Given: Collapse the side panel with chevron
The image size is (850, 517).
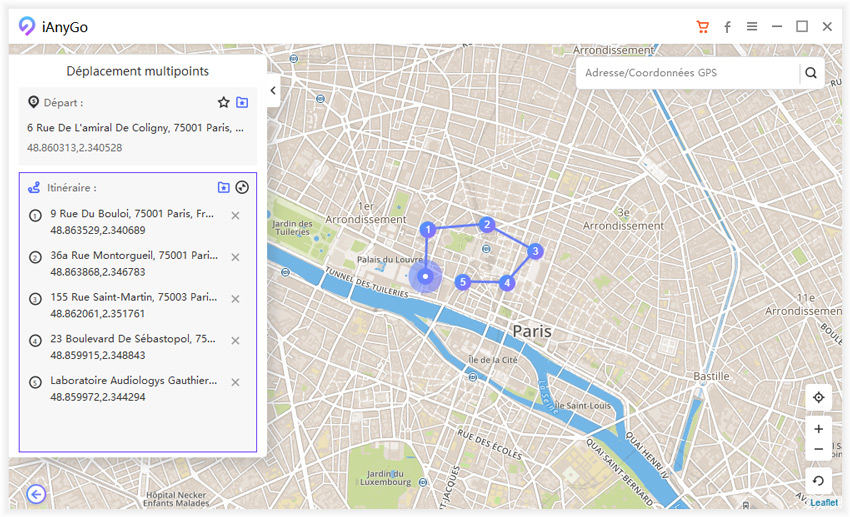Looking at the screenshot, I should (273, 91).
